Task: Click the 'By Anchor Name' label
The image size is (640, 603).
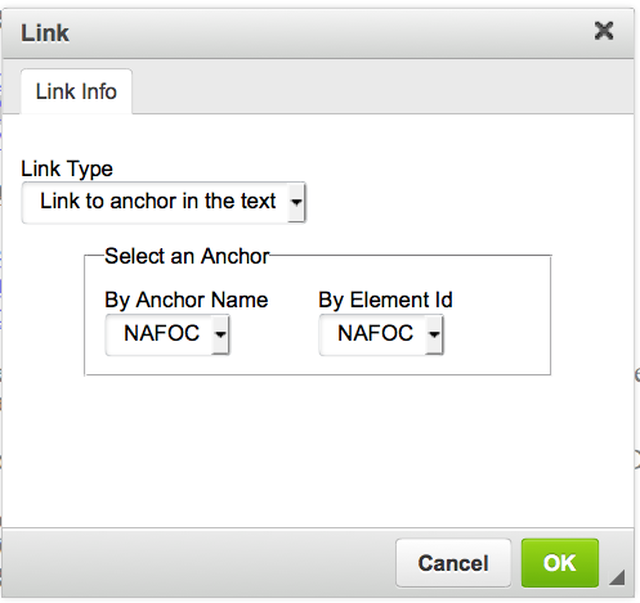Action: [186, 299]
